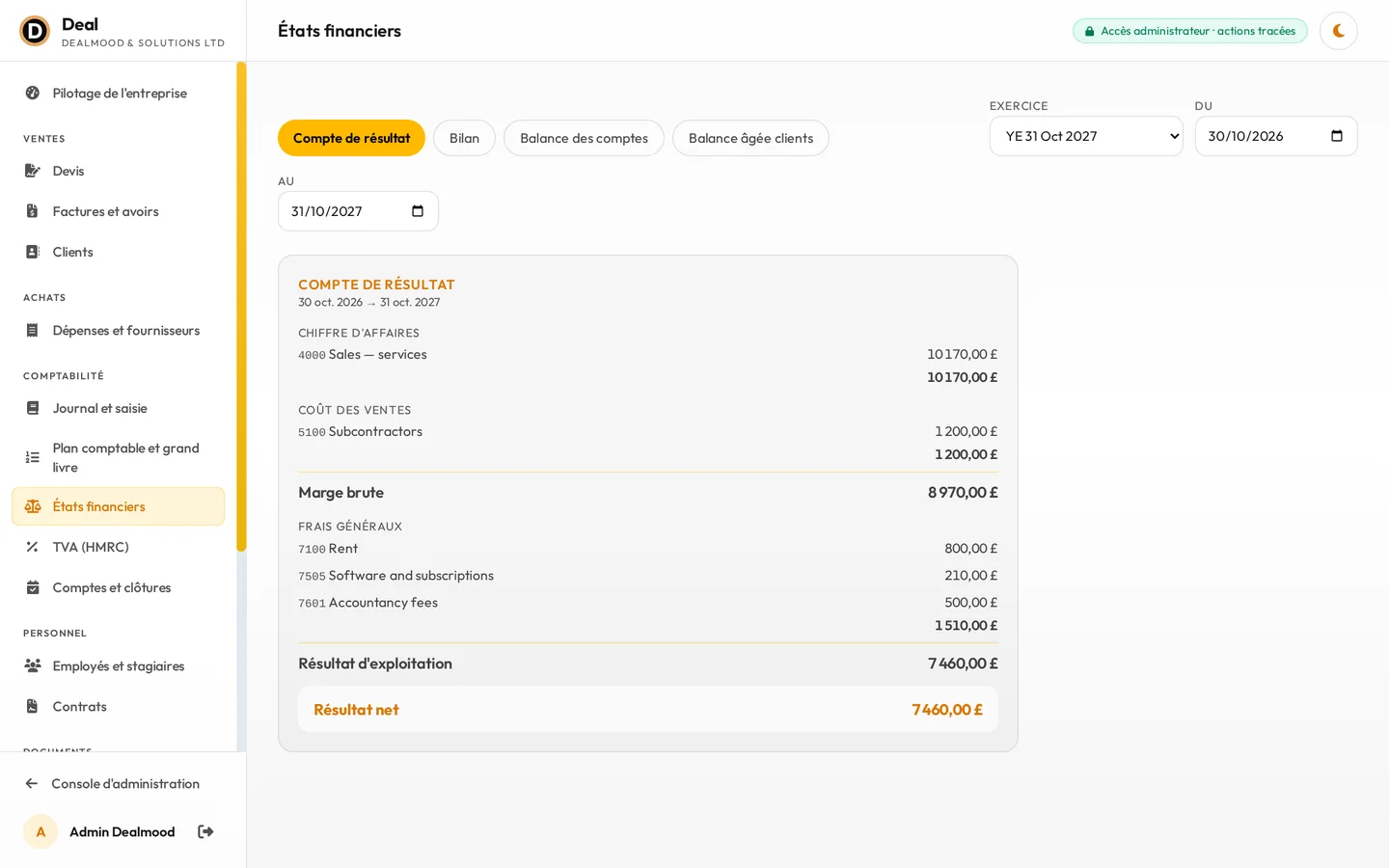Toggle dark mode with the moon button

click(1339, 31)
